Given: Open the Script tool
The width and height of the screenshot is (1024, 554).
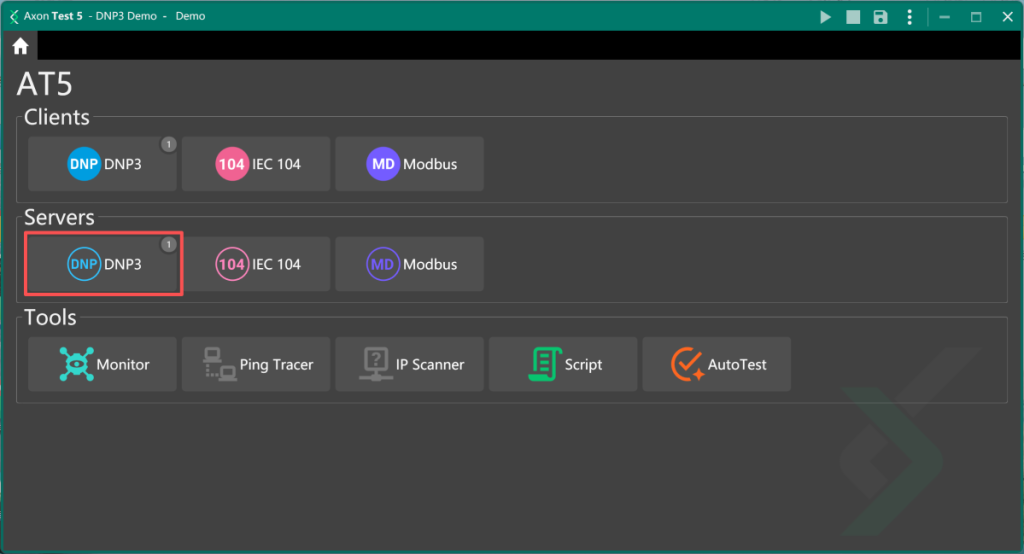Looking at the screenshot, I should 563,364.
